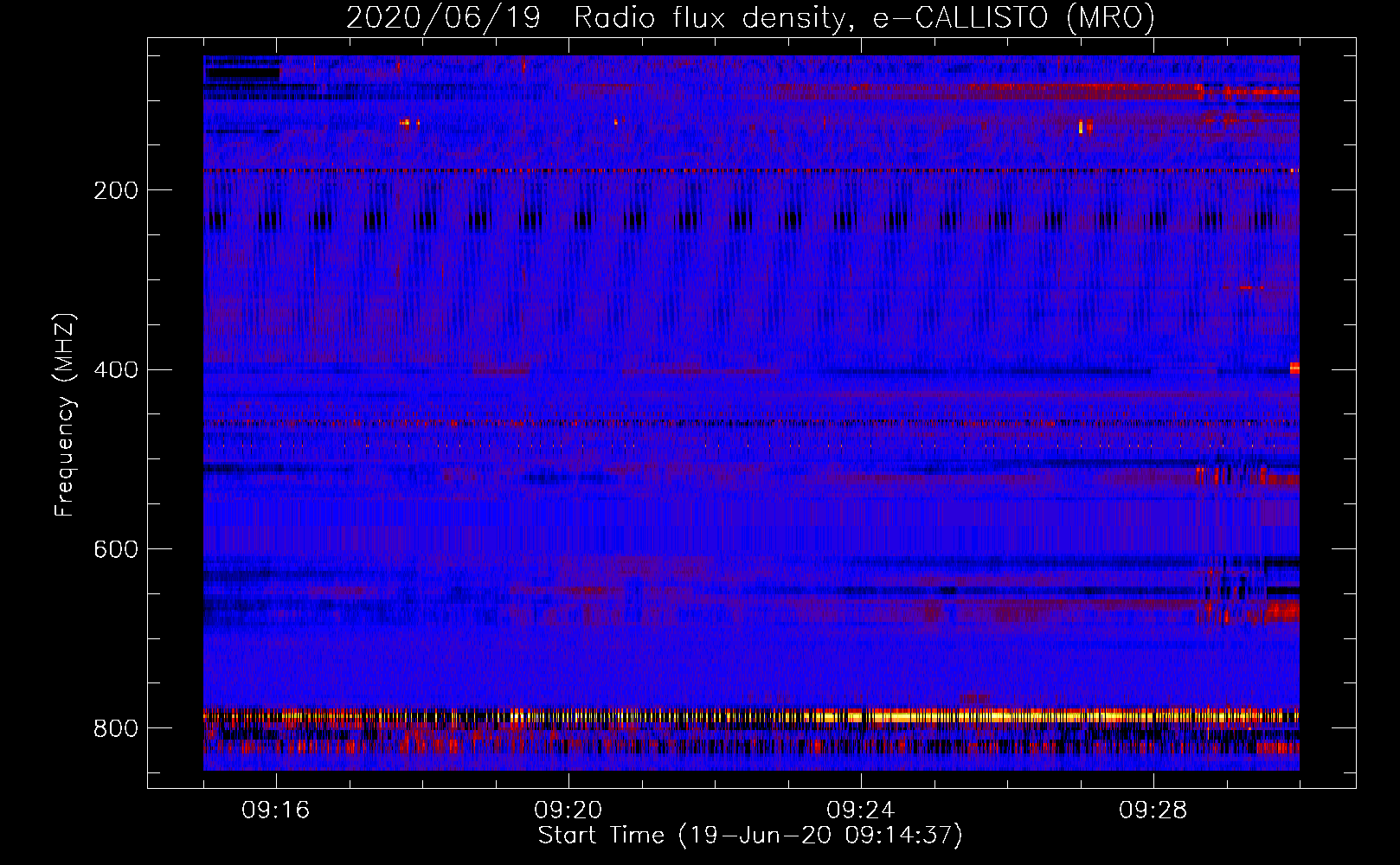Screen dimensions: 1400x865
Task: Click the 09:28 time tick label
Action: coord(1153,811)
